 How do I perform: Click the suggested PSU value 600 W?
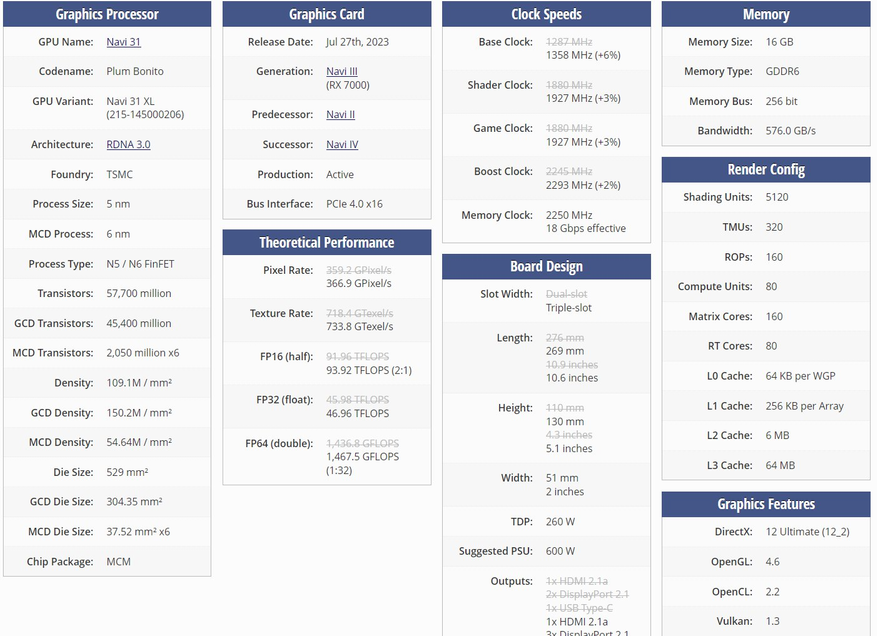coord(560,552)
